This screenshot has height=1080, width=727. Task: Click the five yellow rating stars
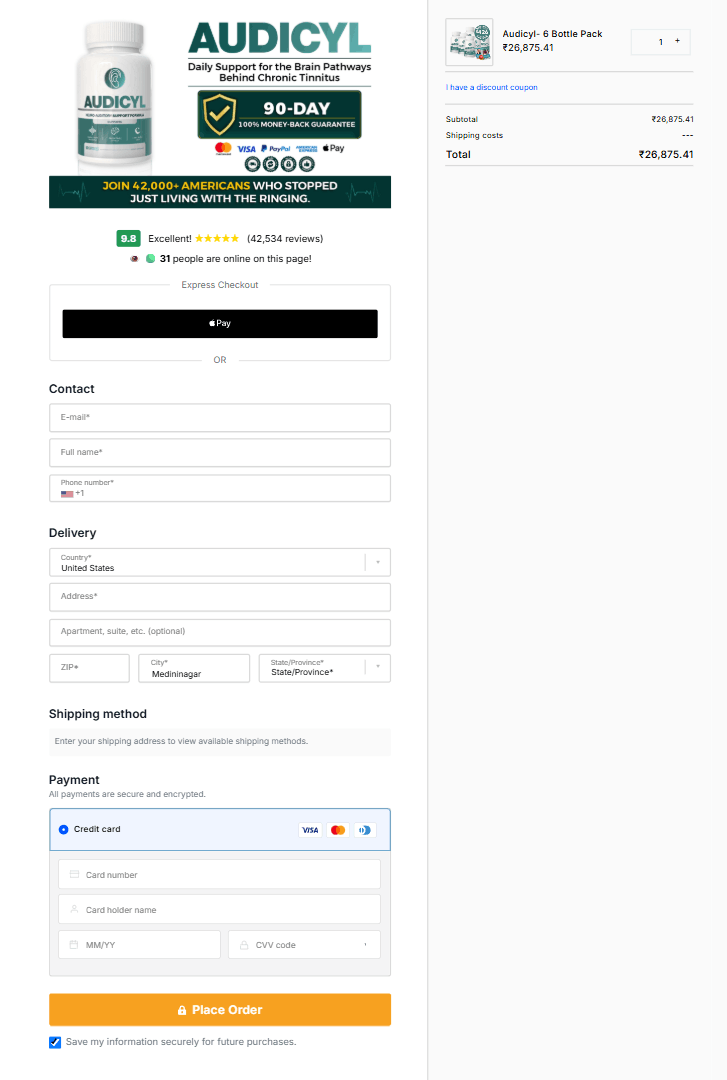point(217,238)
